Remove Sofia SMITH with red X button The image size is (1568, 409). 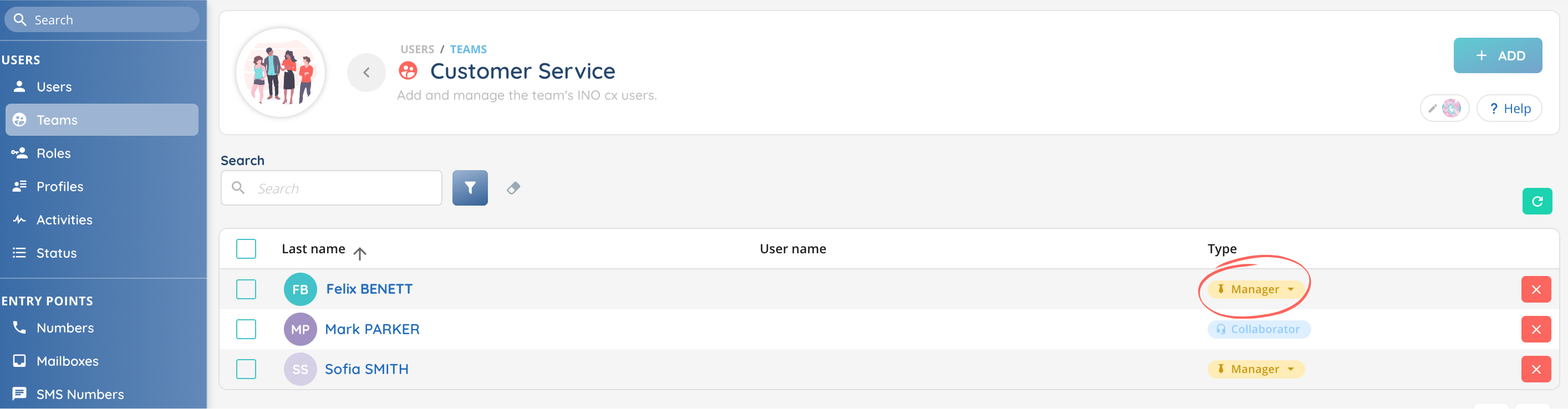[x=1535, y=370]
